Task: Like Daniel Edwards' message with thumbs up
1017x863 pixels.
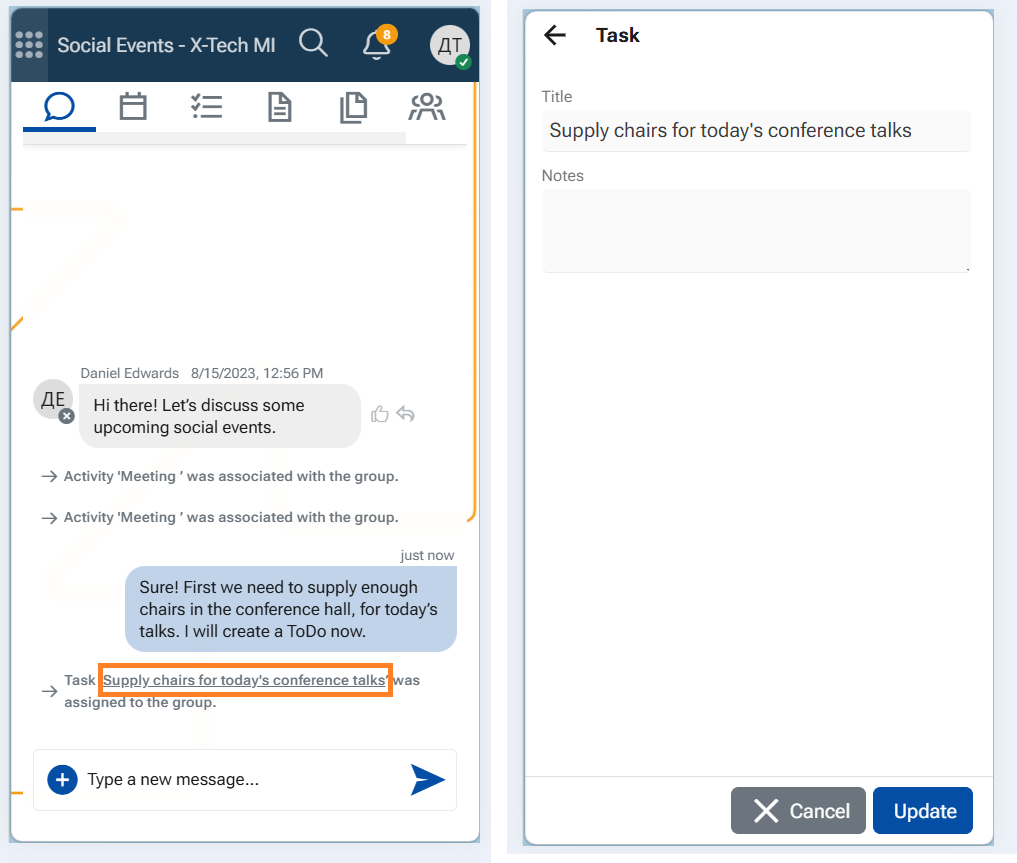Action: [x=379, y=414]
